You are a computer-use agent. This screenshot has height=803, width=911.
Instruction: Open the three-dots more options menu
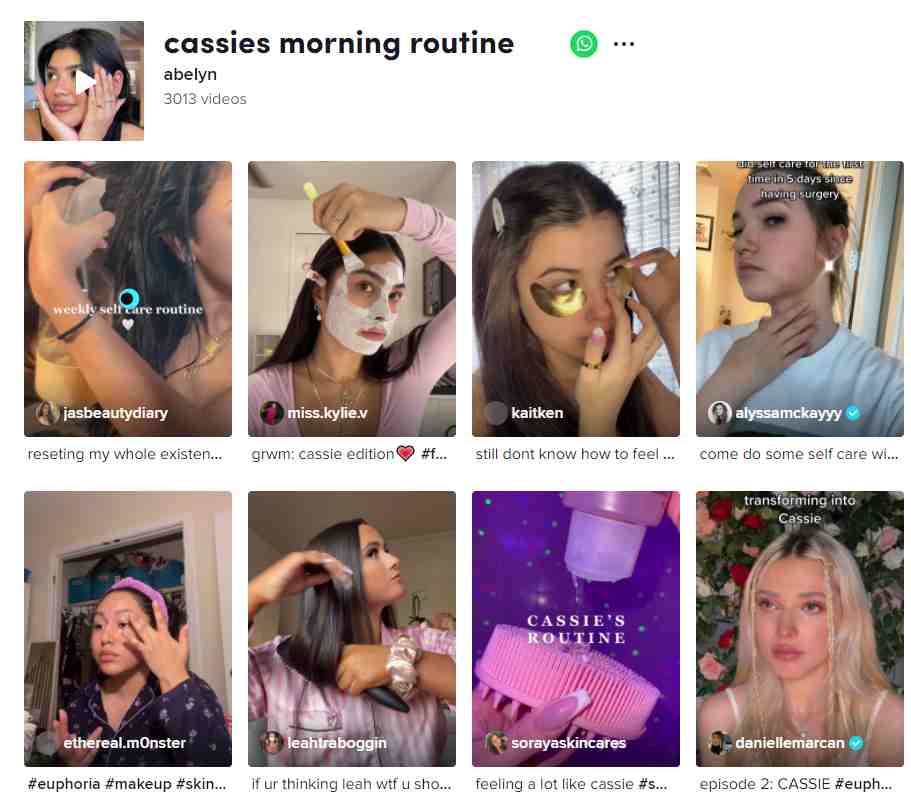pos(623,44)
